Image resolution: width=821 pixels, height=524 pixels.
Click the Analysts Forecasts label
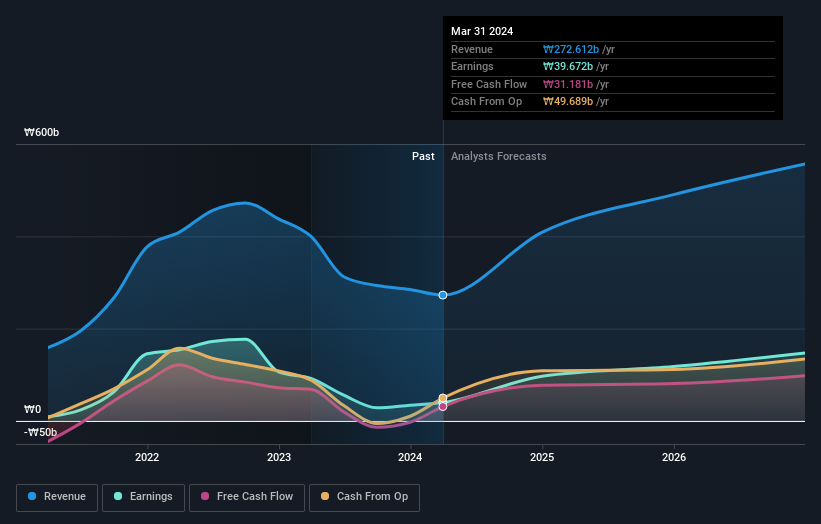coord(498,156)
